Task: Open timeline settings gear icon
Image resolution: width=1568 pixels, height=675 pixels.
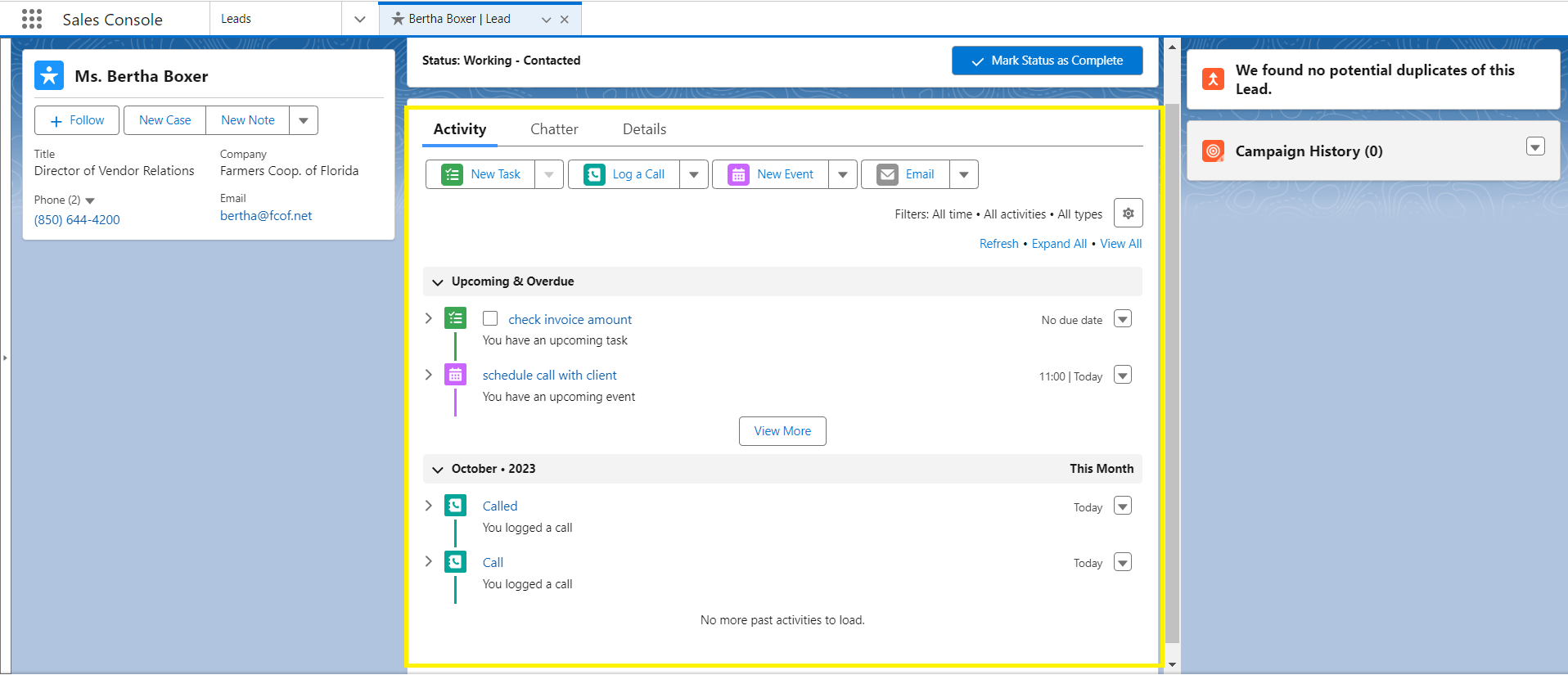Action: (x=1129, y=213)
